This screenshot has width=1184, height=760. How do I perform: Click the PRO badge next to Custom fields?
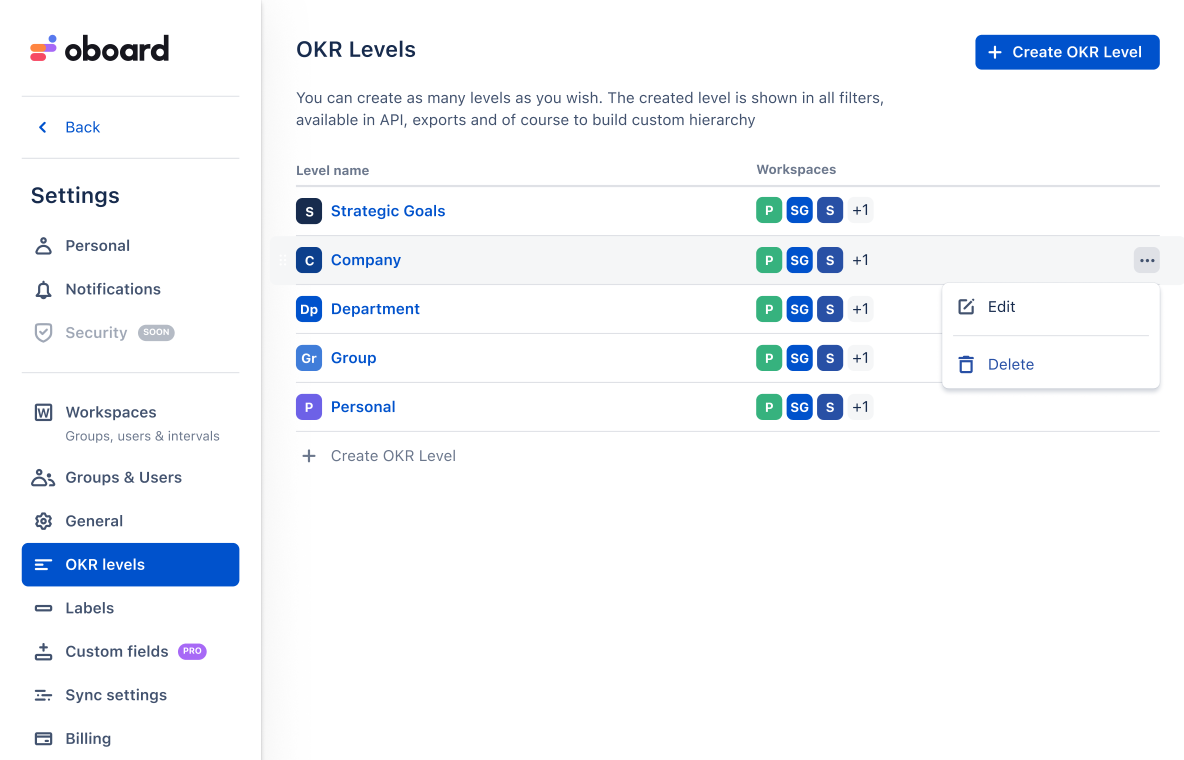click(192, 651)
